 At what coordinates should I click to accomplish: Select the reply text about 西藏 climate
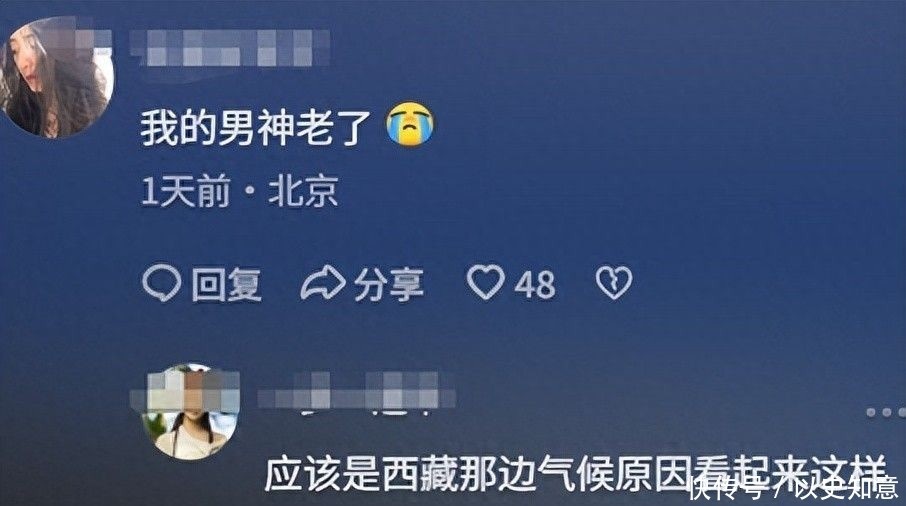tap(575, 474)
